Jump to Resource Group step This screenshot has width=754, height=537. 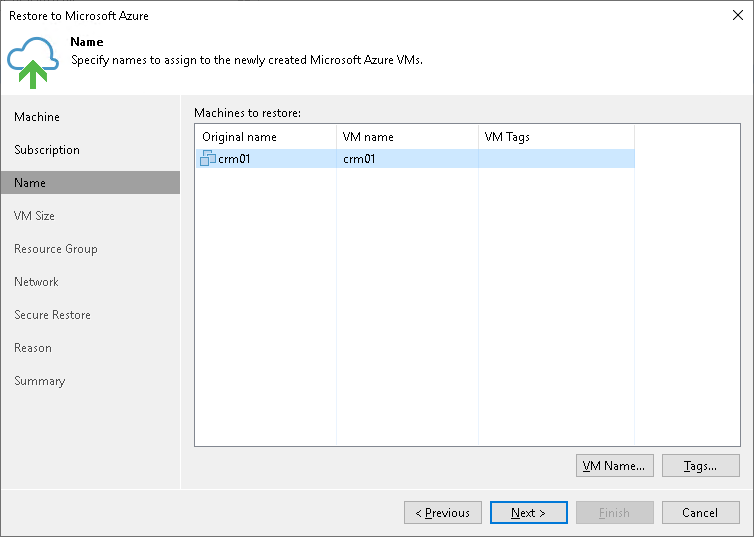point(56,249)
